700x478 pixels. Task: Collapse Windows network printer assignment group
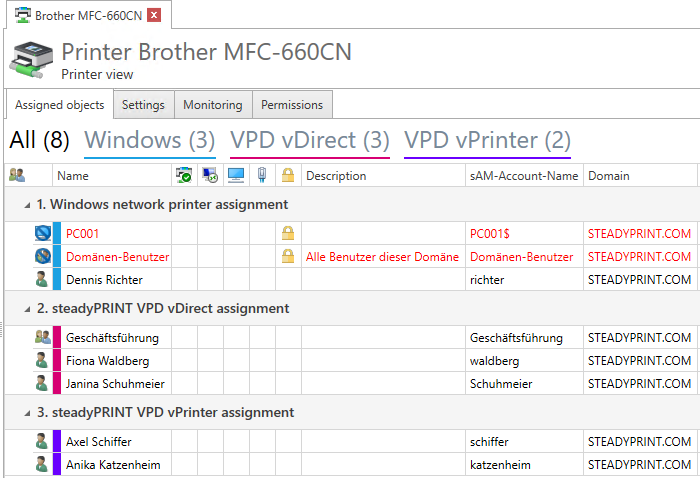pyautogui.click(x=27, y=205)
